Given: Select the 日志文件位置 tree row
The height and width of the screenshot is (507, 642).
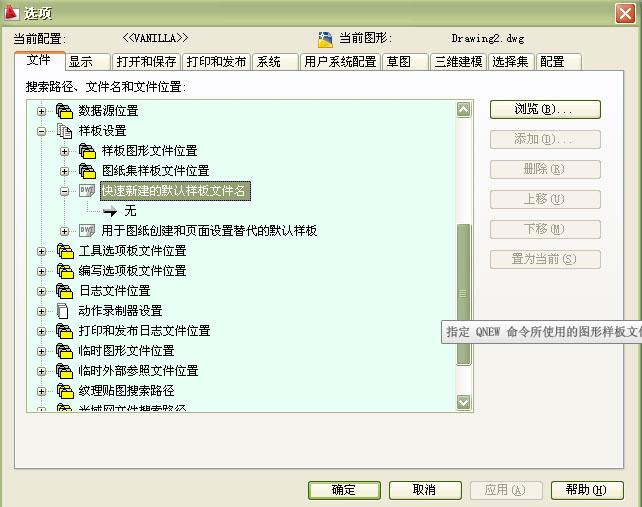Looking at the screenshot, I should pos(115,291).
